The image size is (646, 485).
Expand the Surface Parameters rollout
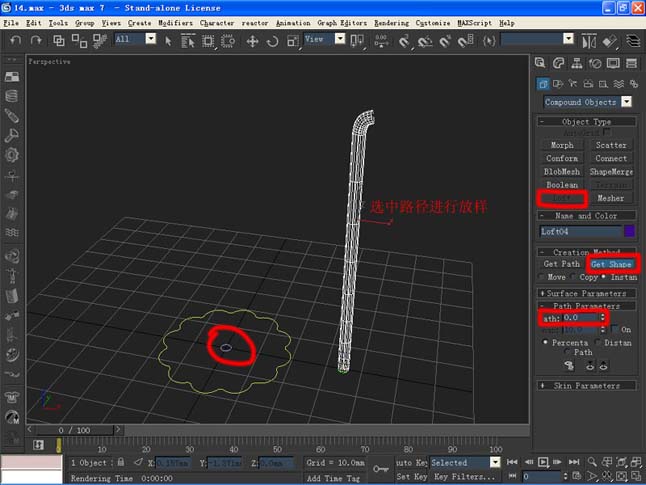588,293
